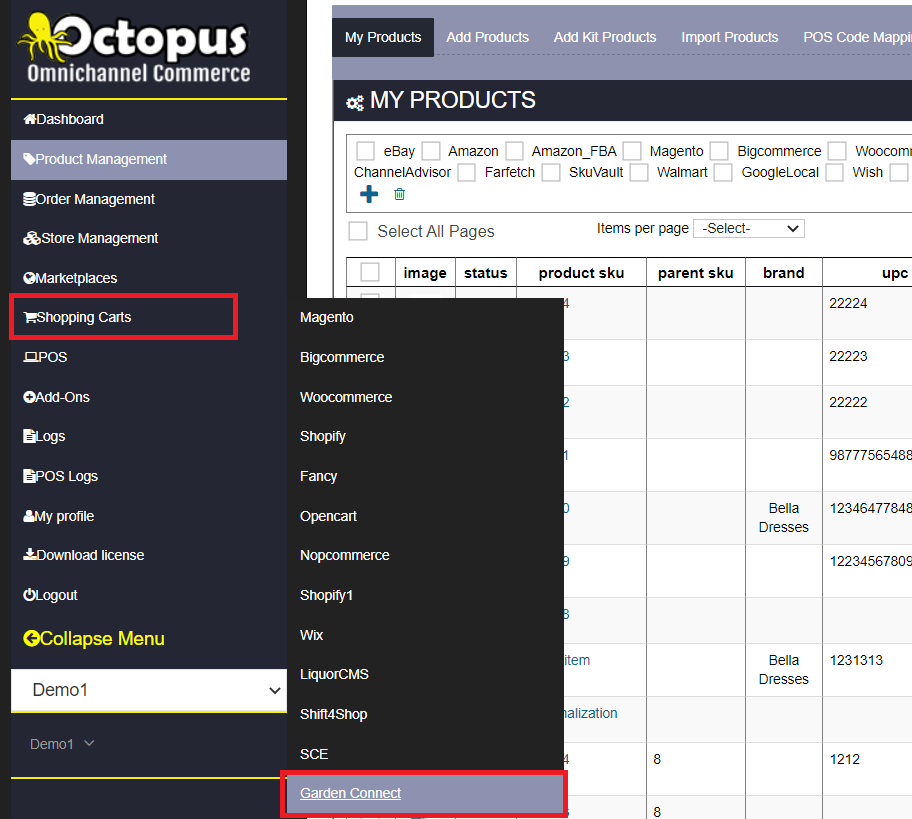Tick the eBay checkbox

point(365,151)
